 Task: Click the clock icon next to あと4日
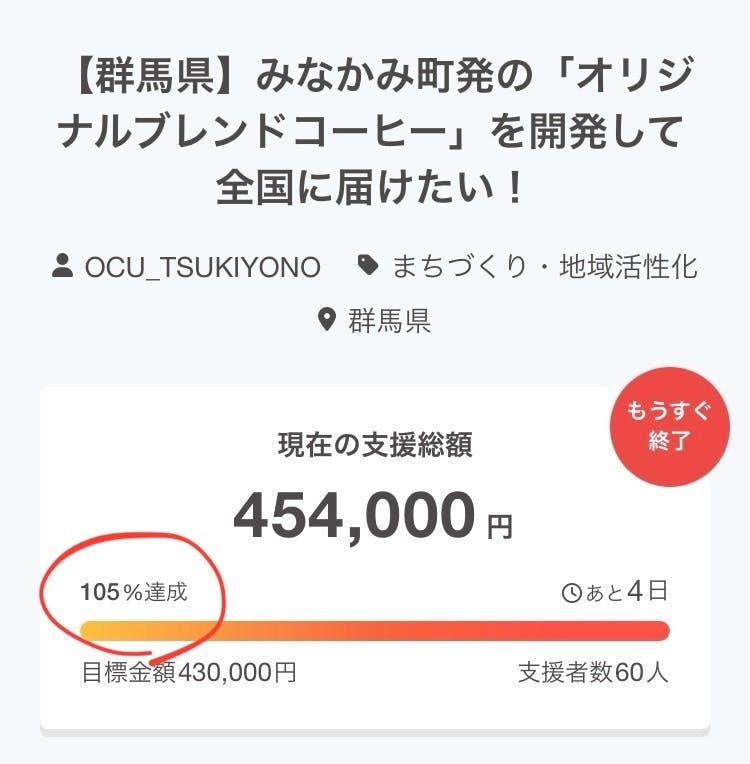(x=572, y=594)
